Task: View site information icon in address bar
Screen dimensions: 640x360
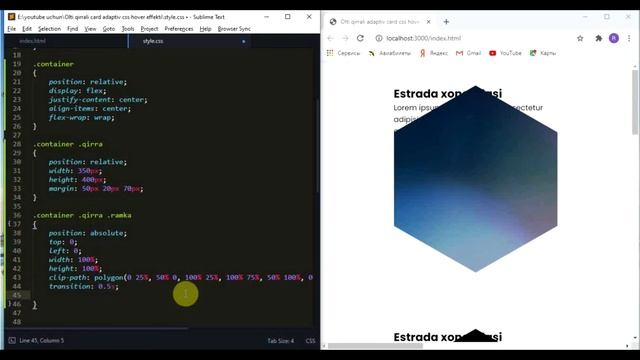Action: (x=379, y=38)
